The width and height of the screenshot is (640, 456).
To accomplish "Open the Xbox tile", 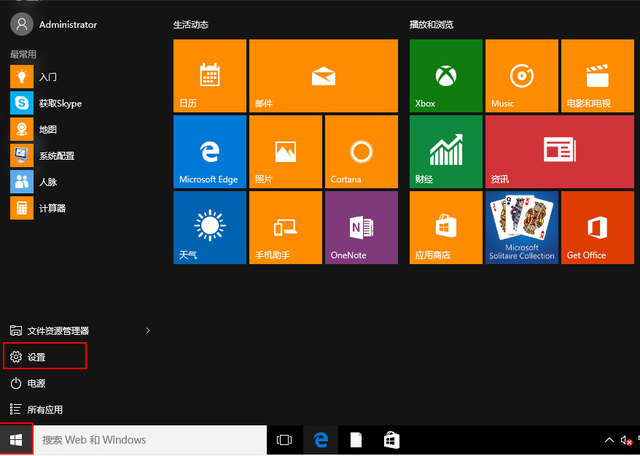I will pos(445,75).
